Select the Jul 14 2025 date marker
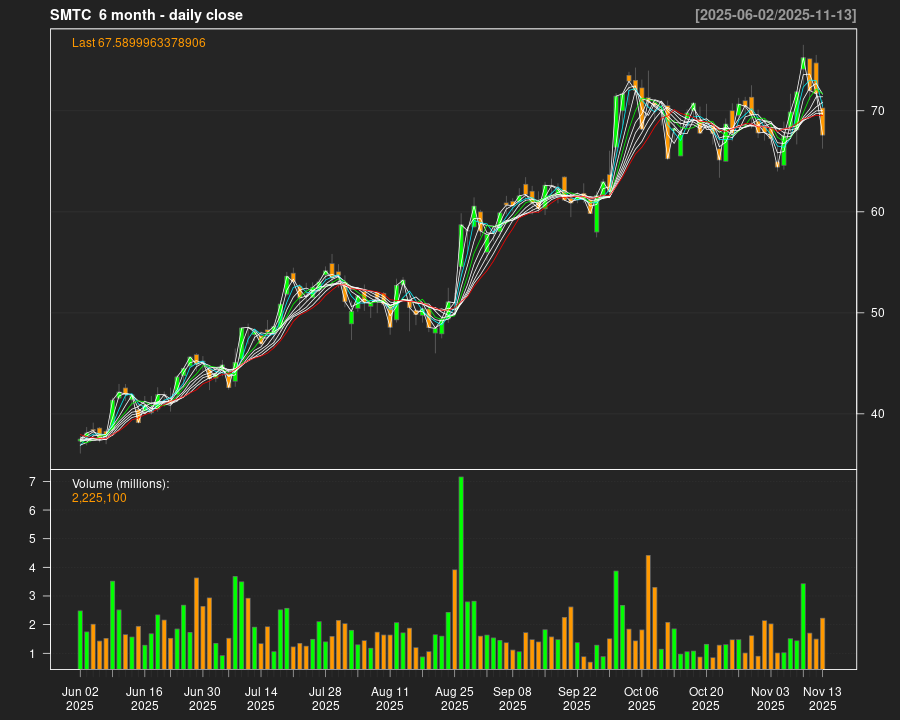The image size is (900, 720). 261,698
